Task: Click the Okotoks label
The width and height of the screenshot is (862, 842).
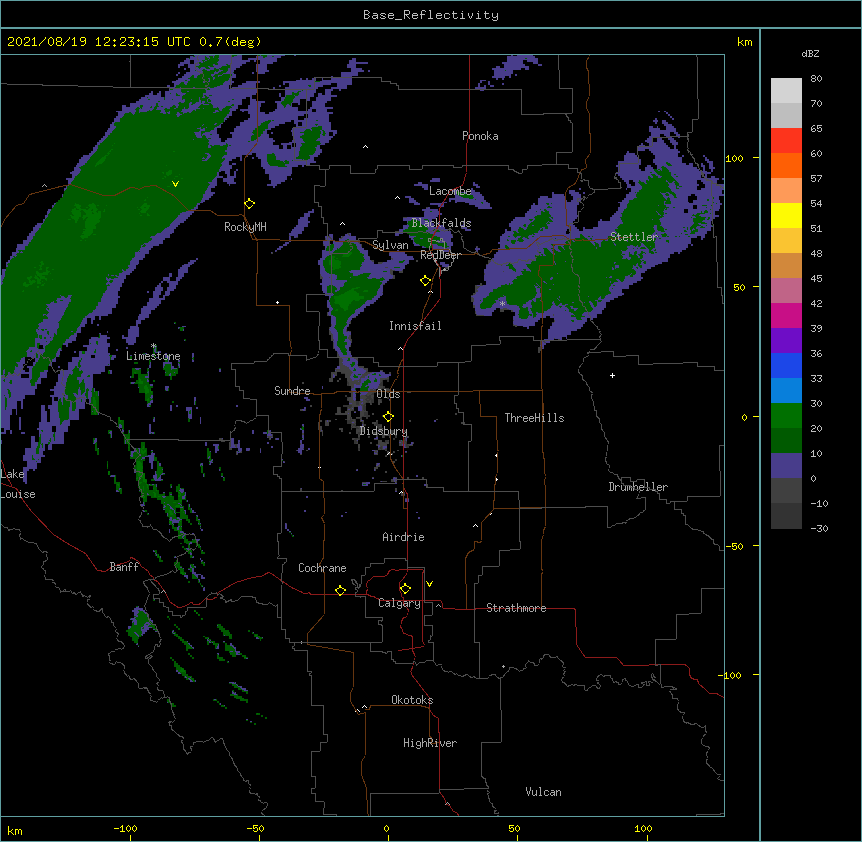Action: click(x=412, y=700)
